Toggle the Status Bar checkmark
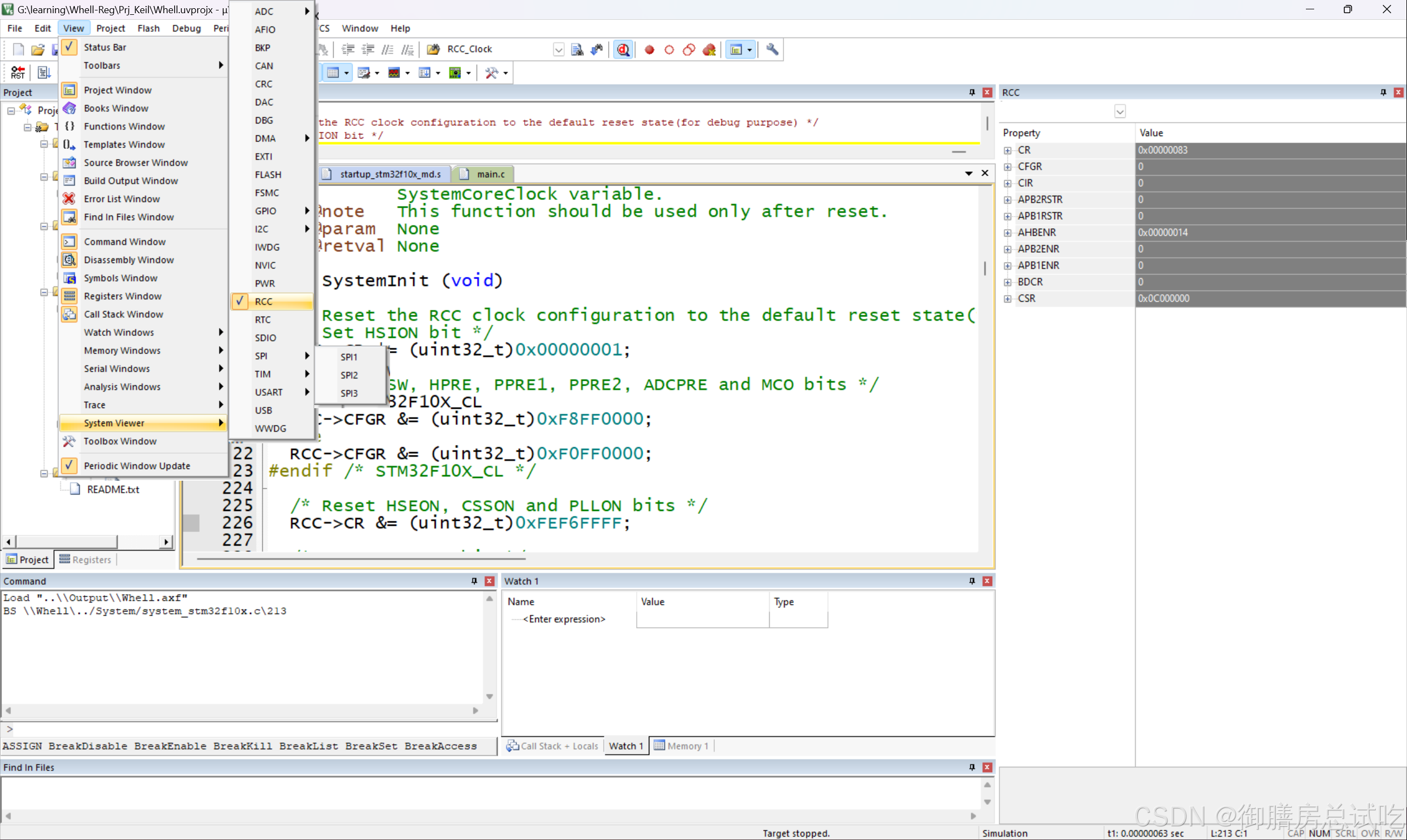1407x840 pixels. tap(69, 47)
